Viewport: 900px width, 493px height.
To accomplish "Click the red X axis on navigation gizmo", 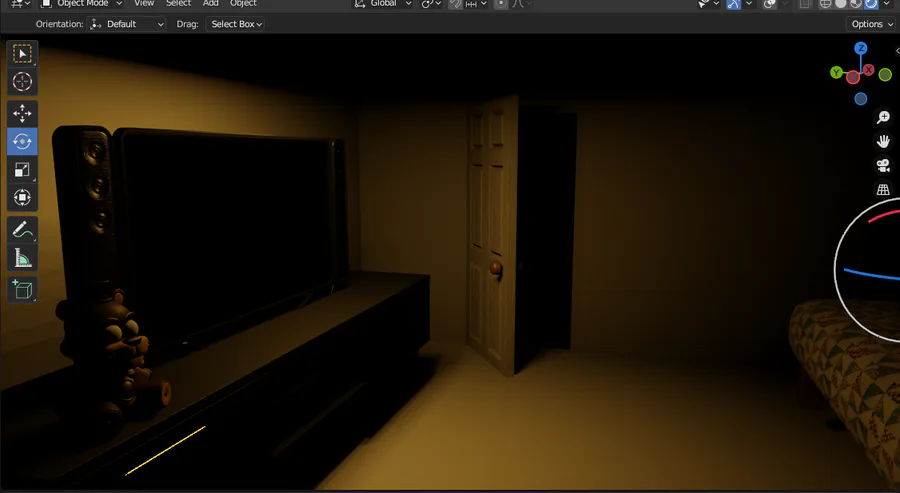I will tap(868, 70).
